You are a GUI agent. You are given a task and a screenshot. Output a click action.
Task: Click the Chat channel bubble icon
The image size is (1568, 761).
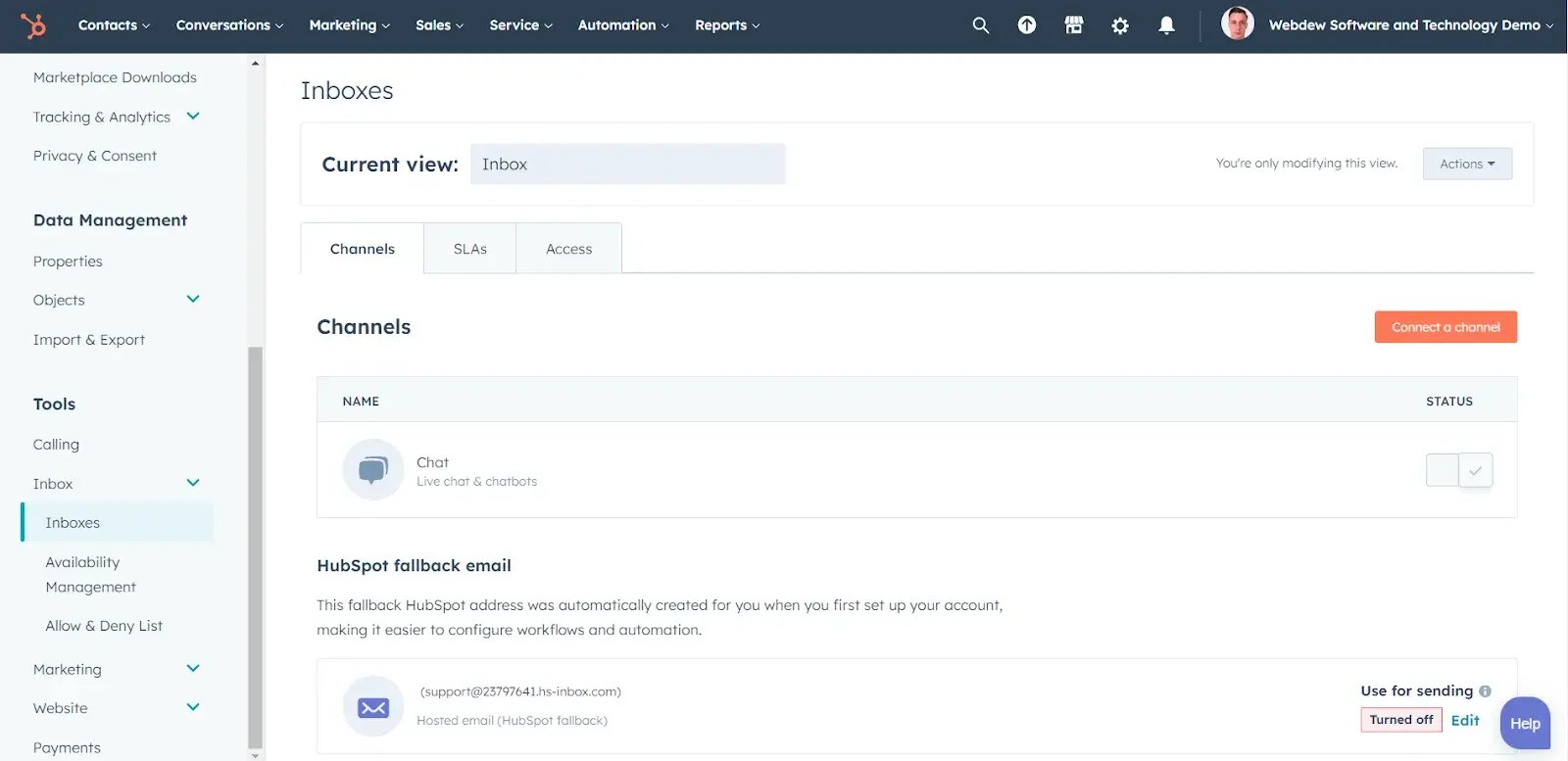pos(372,470)
